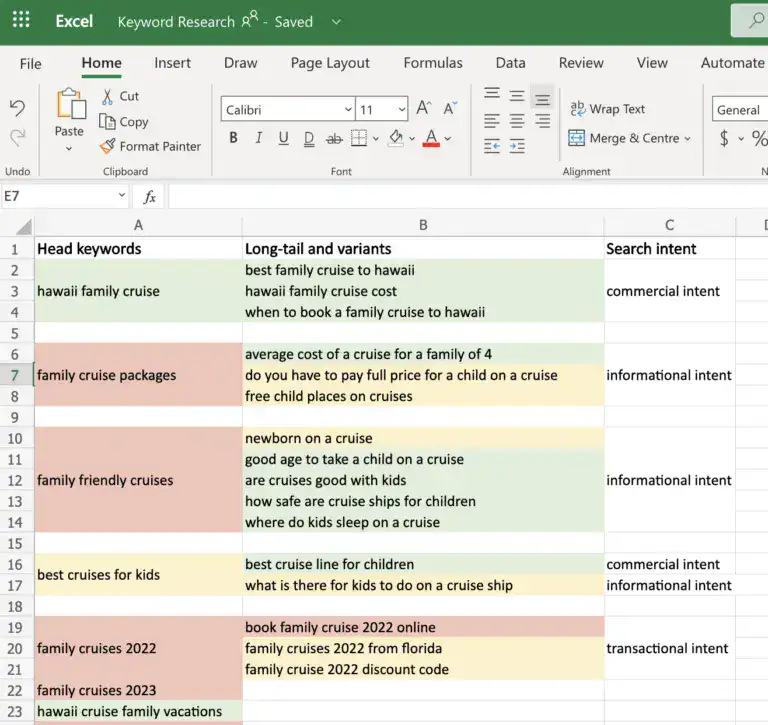
Task: Click the Keyword Research file name
Action: (x=176, y=22)
